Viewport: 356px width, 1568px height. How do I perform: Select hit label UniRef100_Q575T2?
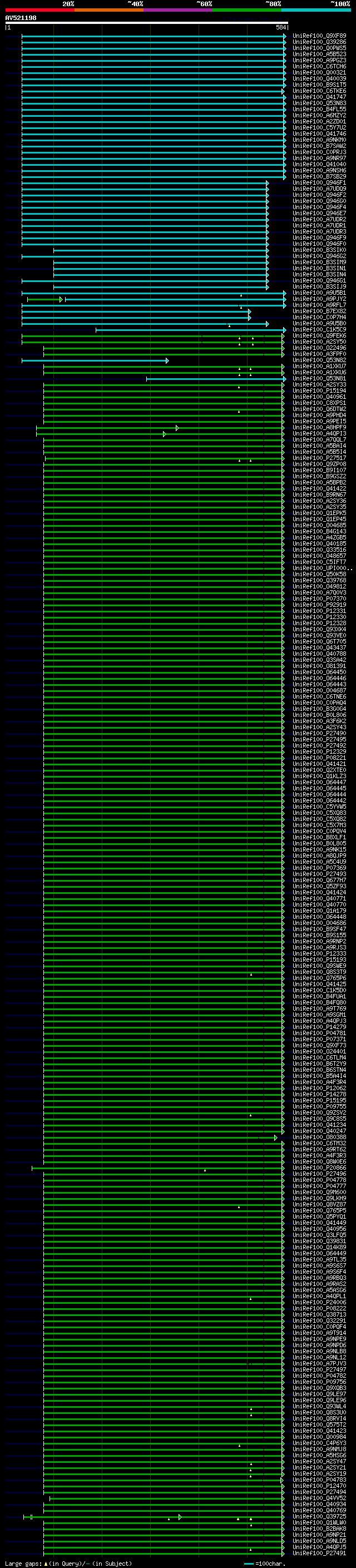tap(319, 1424)
